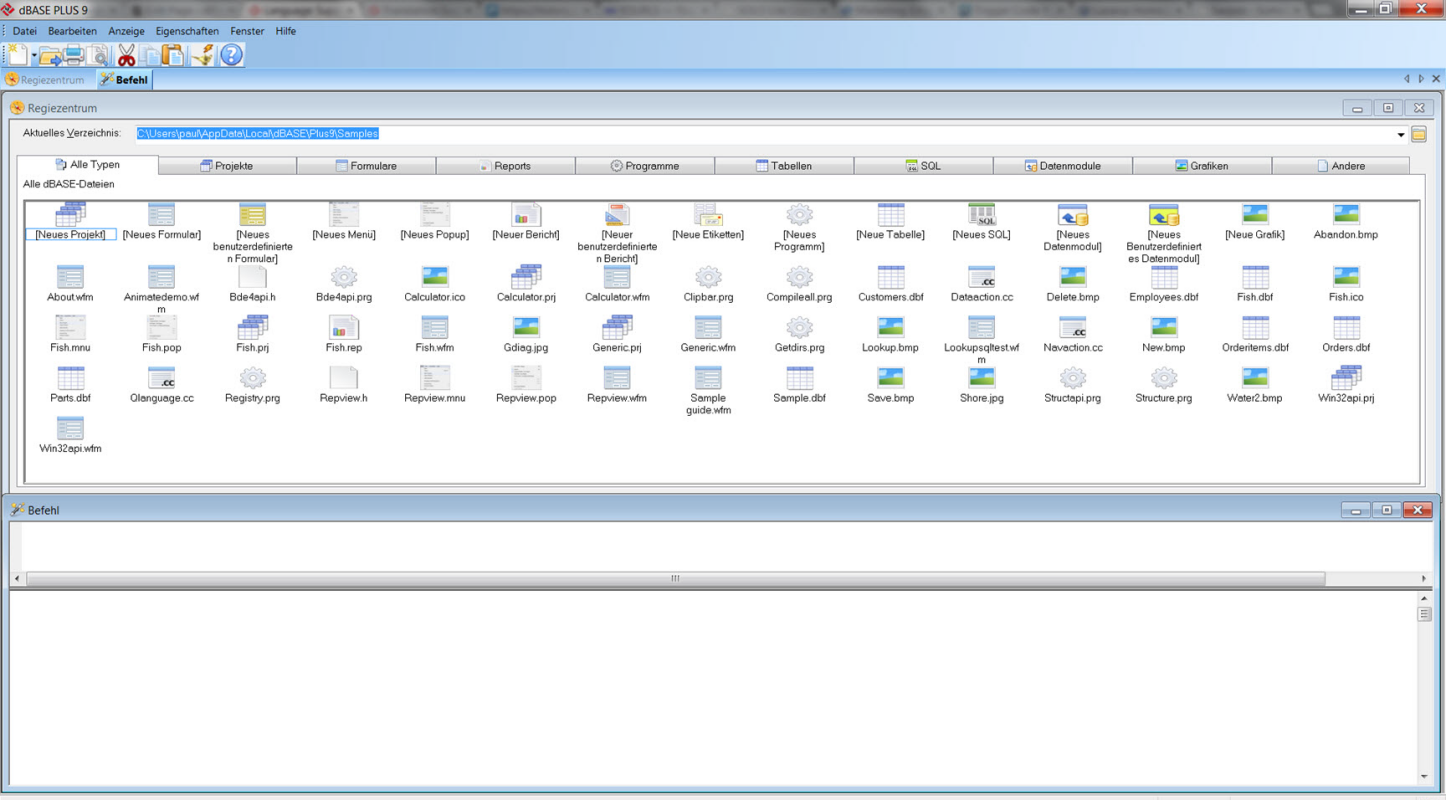Select the Tabellen tab
Screen dimensions: 1446x800
coord(784,166)
